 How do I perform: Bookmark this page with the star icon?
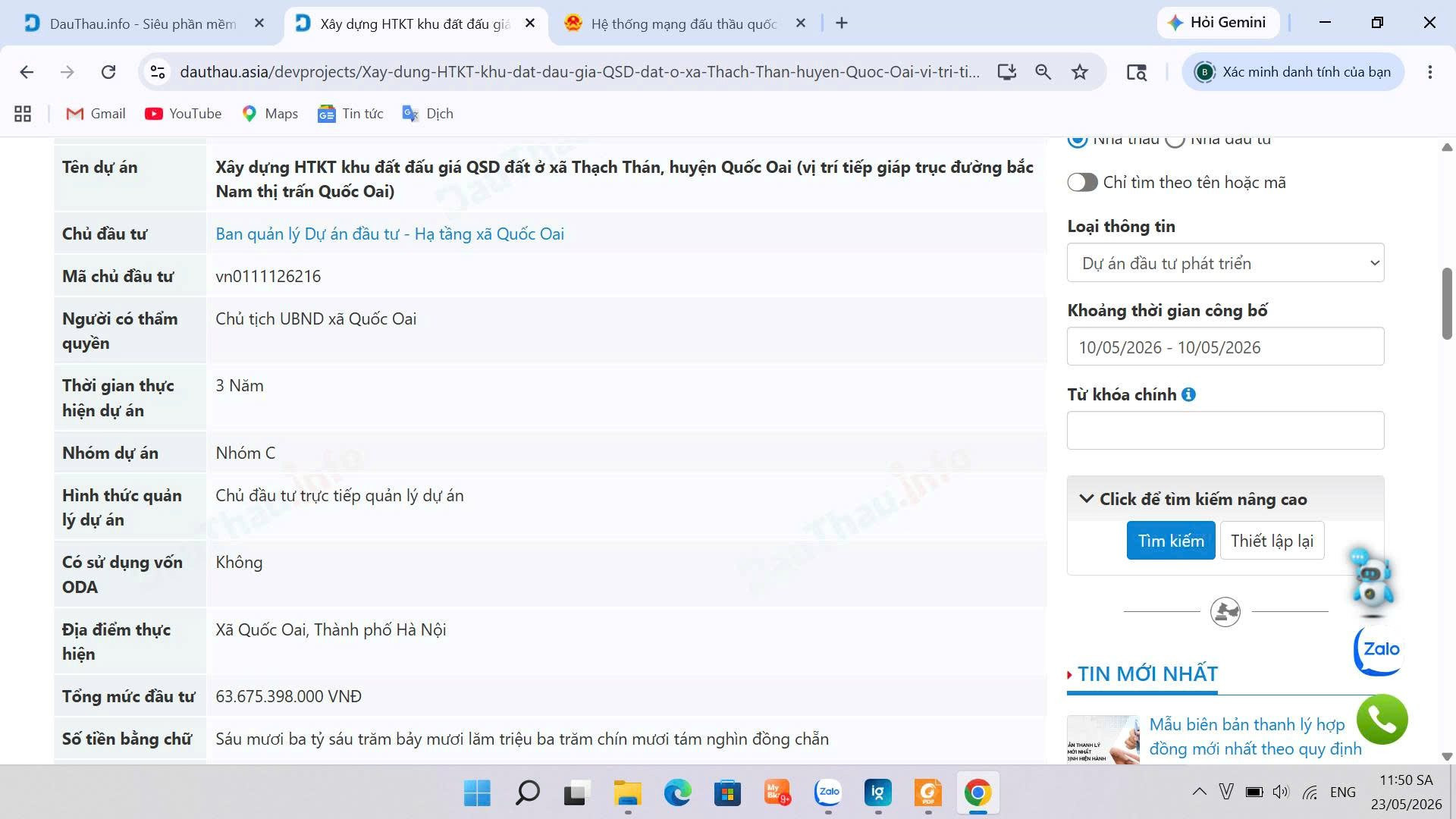pos(1079,72)
